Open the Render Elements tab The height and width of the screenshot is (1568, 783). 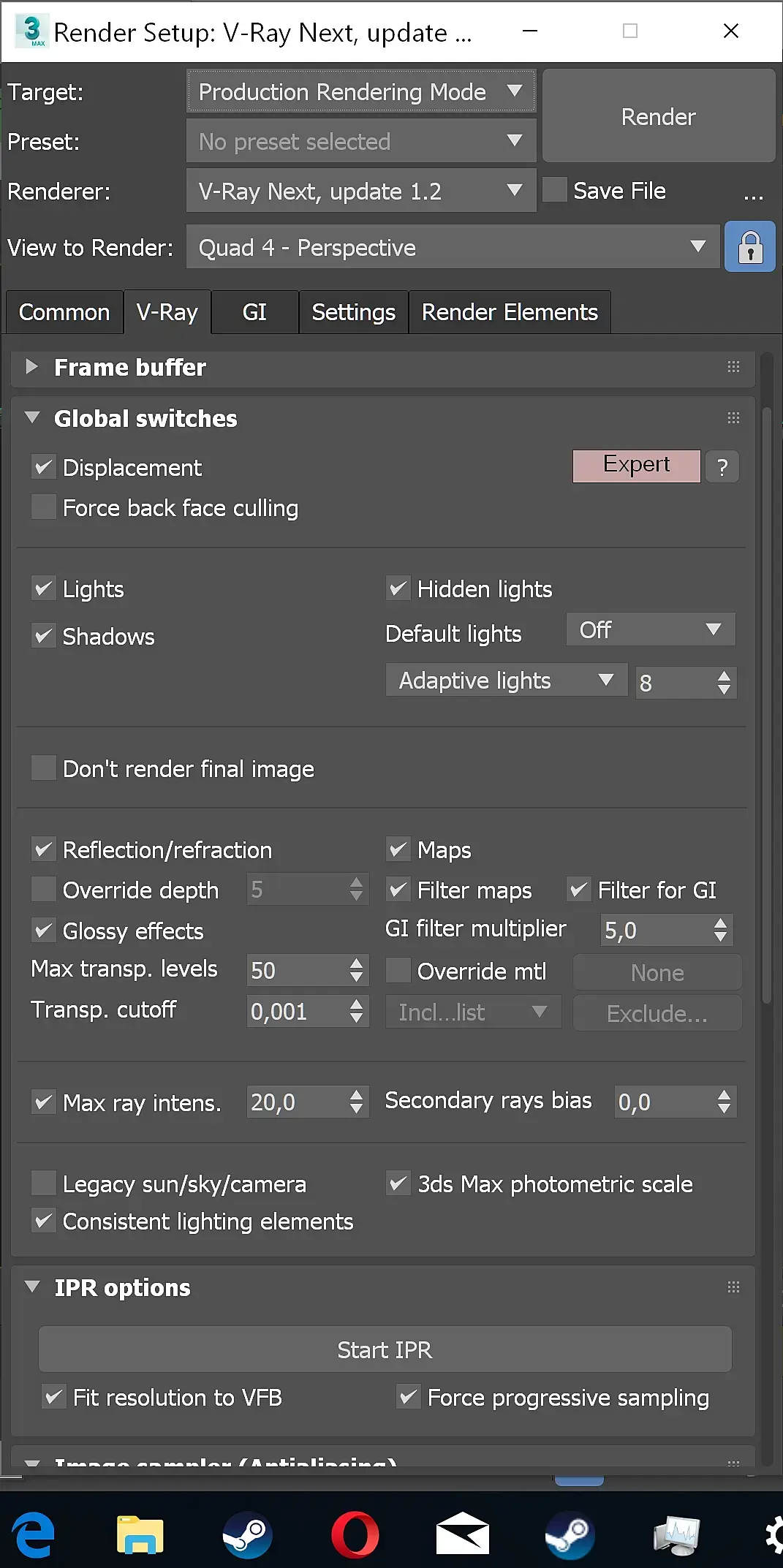pyautogui.click(x=510, y=312)
